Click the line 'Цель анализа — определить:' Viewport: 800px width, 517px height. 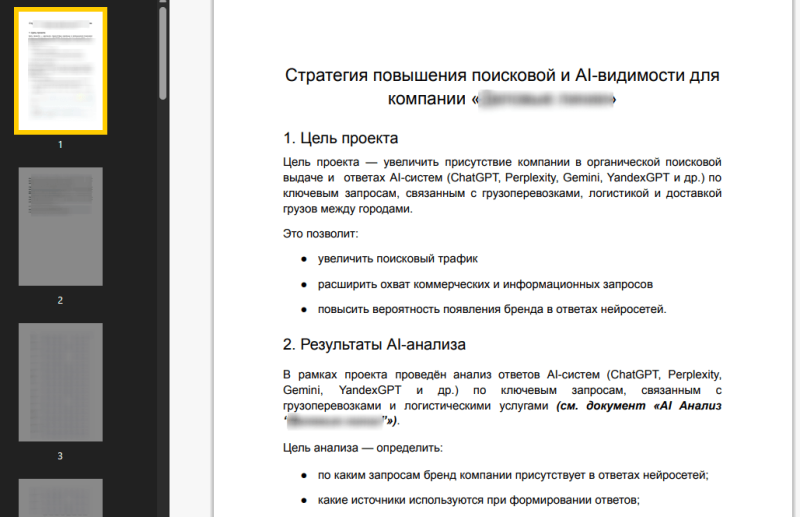363,448
